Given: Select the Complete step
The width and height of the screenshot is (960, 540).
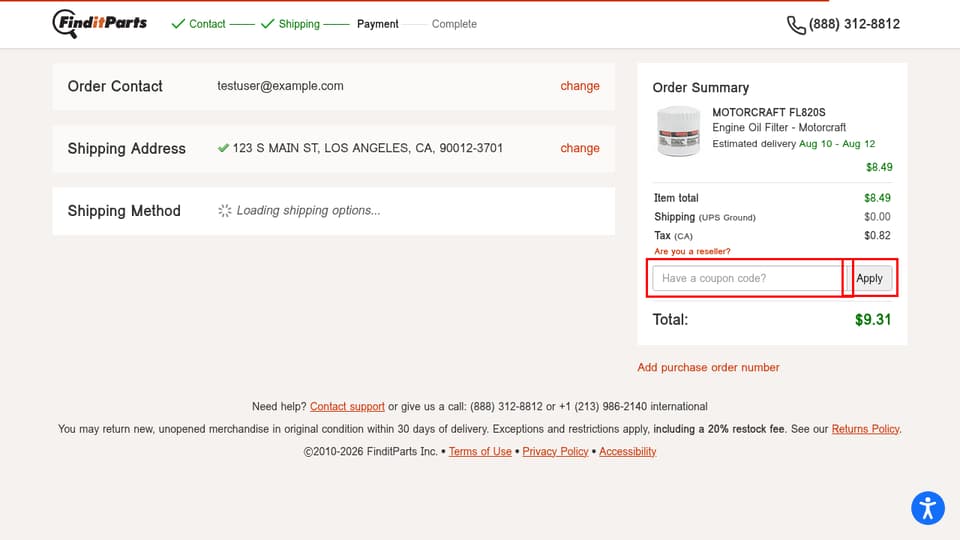Looking at the screenshot, I should pyautogui.click(x=454, y=24).
